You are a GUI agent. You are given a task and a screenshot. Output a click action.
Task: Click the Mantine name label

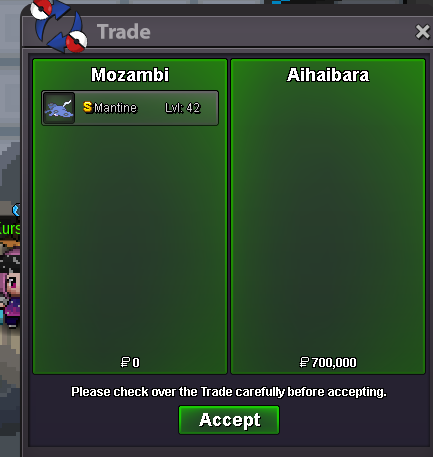tap(115, 108)
